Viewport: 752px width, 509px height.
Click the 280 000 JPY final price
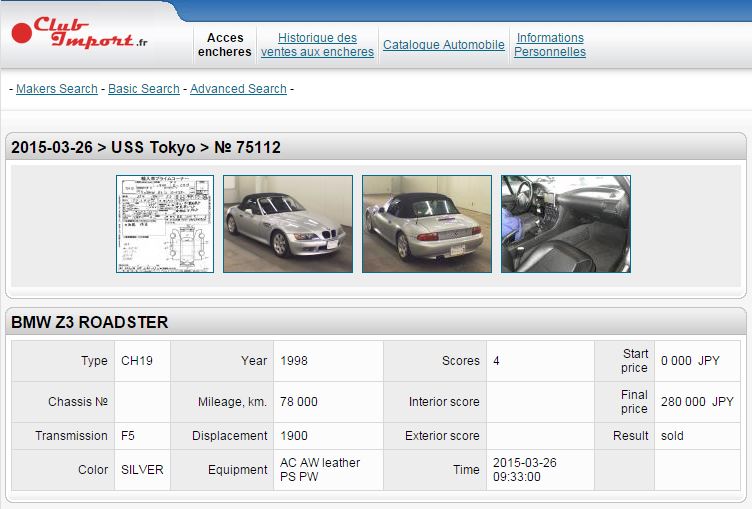coord(697,402)
